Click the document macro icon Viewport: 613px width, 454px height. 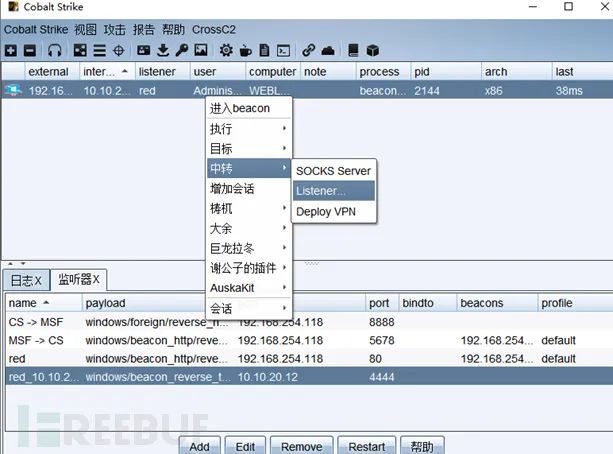coord(265,50)
